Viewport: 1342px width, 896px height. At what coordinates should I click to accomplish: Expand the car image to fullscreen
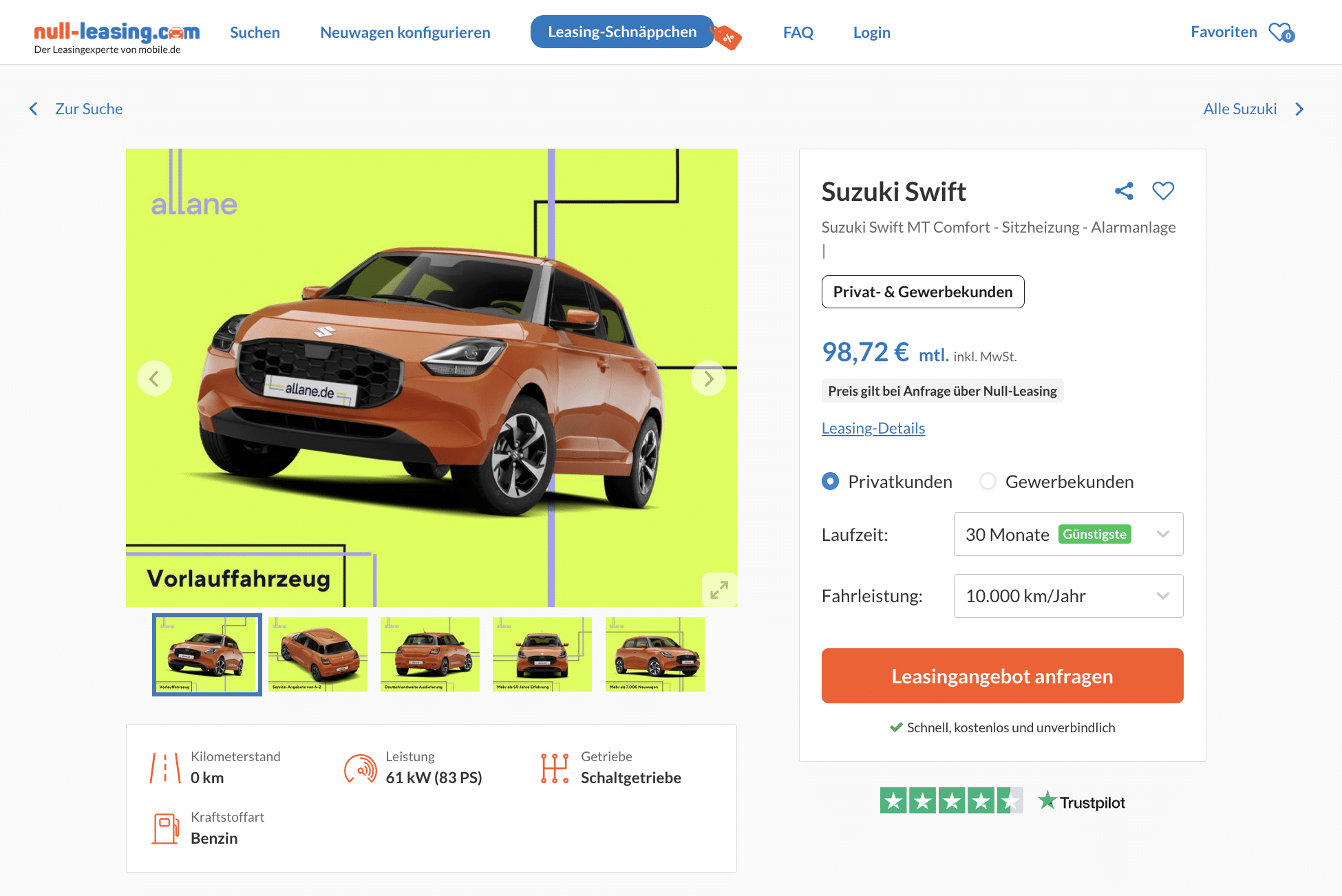pos(719,590)
